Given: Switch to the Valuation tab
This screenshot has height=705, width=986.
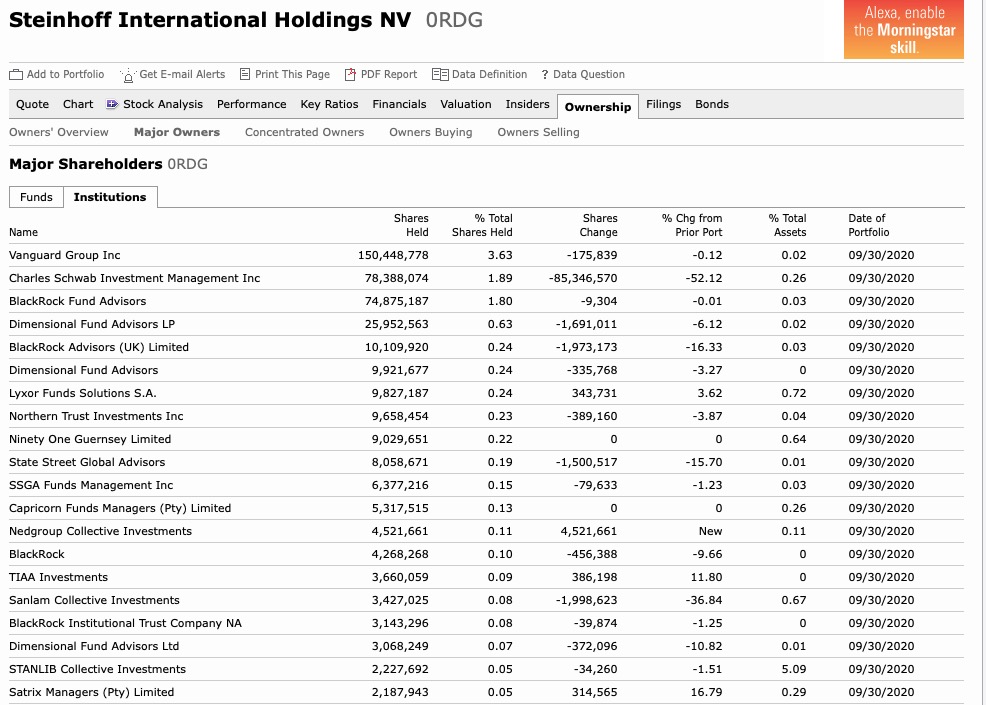Looking at the screenshot, I should coord(466,104).
